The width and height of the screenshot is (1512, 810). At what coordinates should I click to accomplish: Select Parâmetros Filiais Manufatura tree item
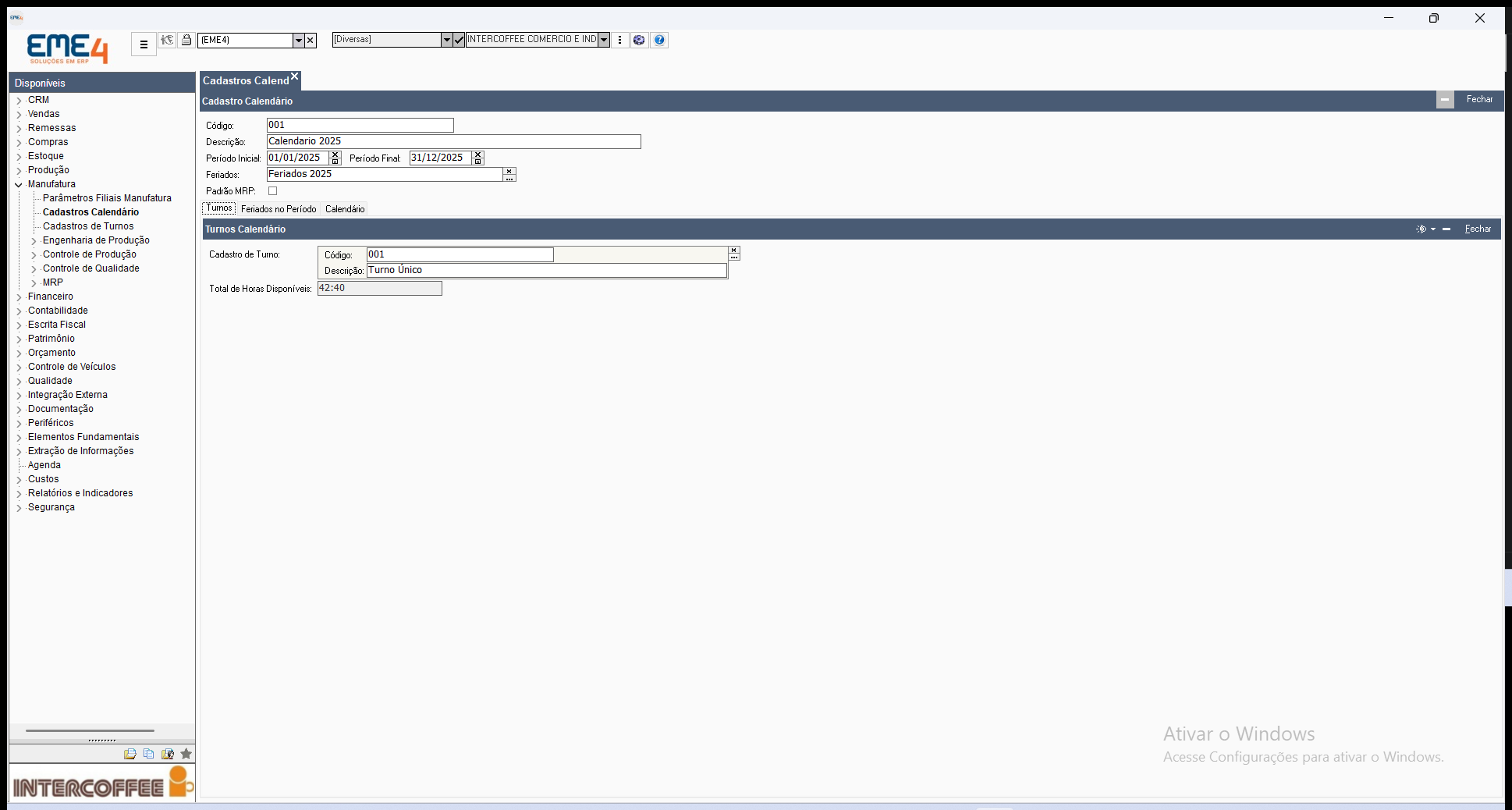coord(107,198)
